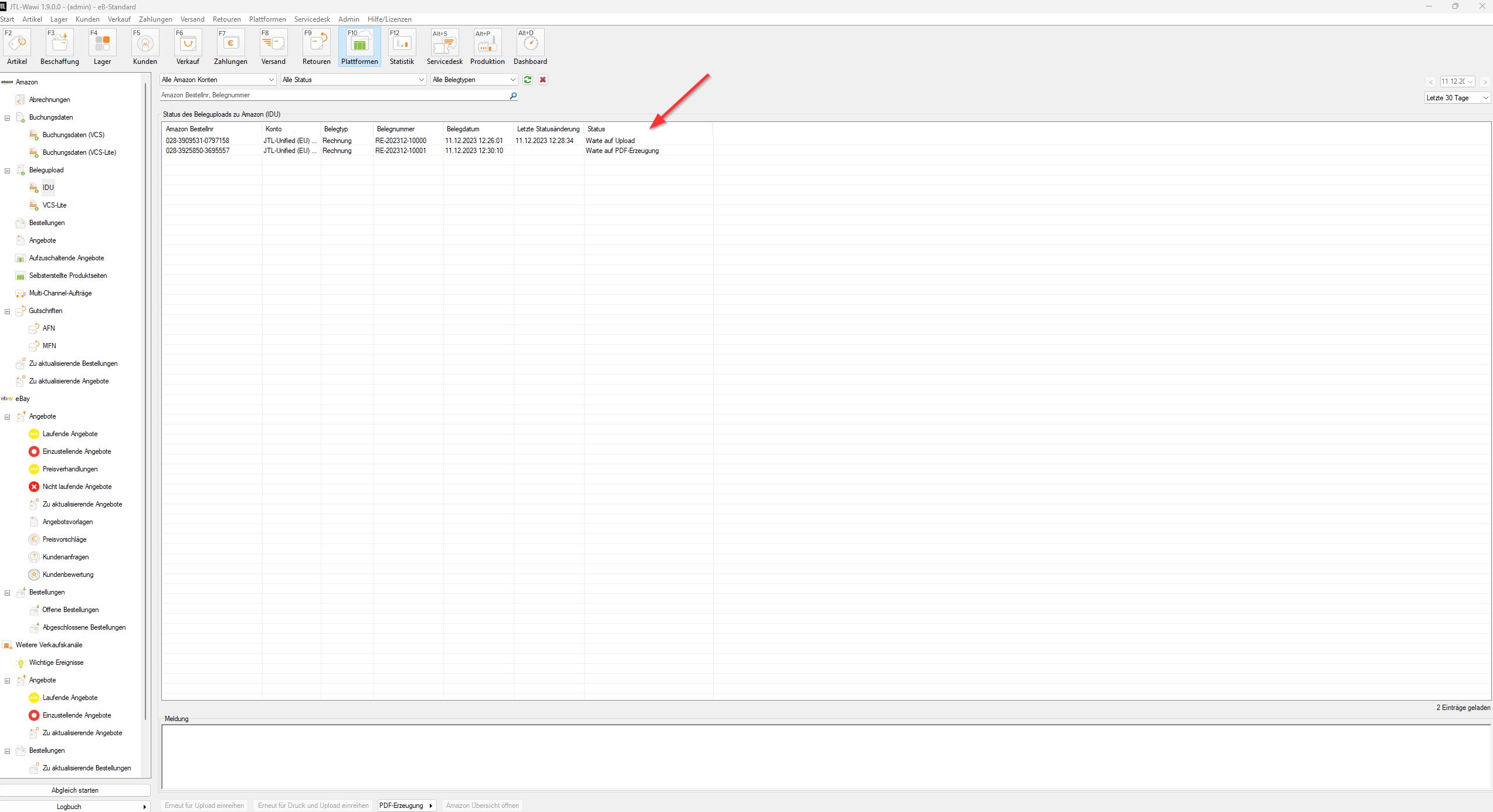Select Abrechnungen in the Amazon tree

tap(49, 100)
